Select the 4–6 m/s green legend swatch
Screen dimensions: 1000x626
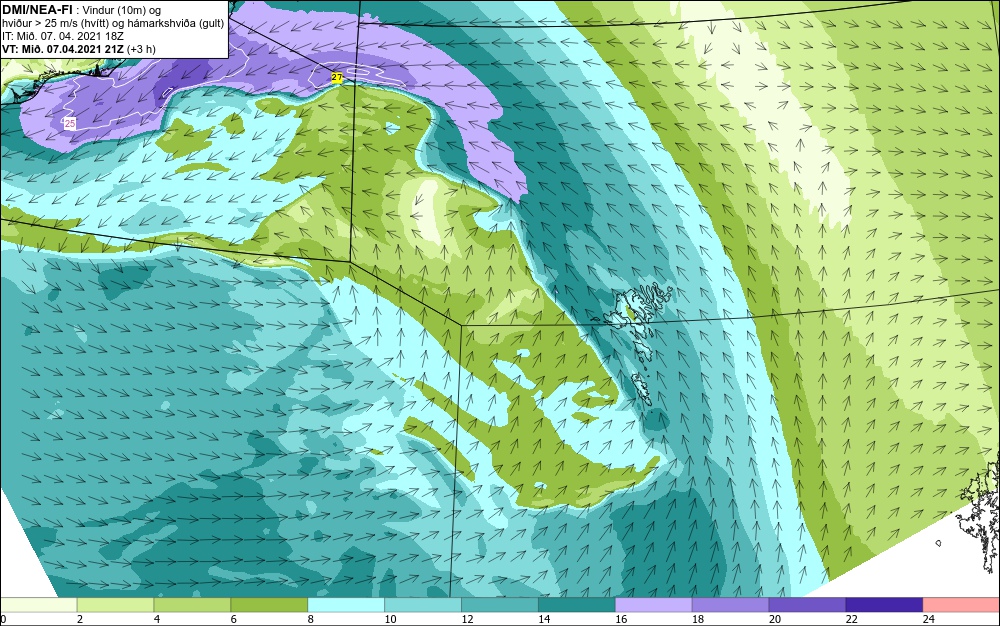coord(192,605)
